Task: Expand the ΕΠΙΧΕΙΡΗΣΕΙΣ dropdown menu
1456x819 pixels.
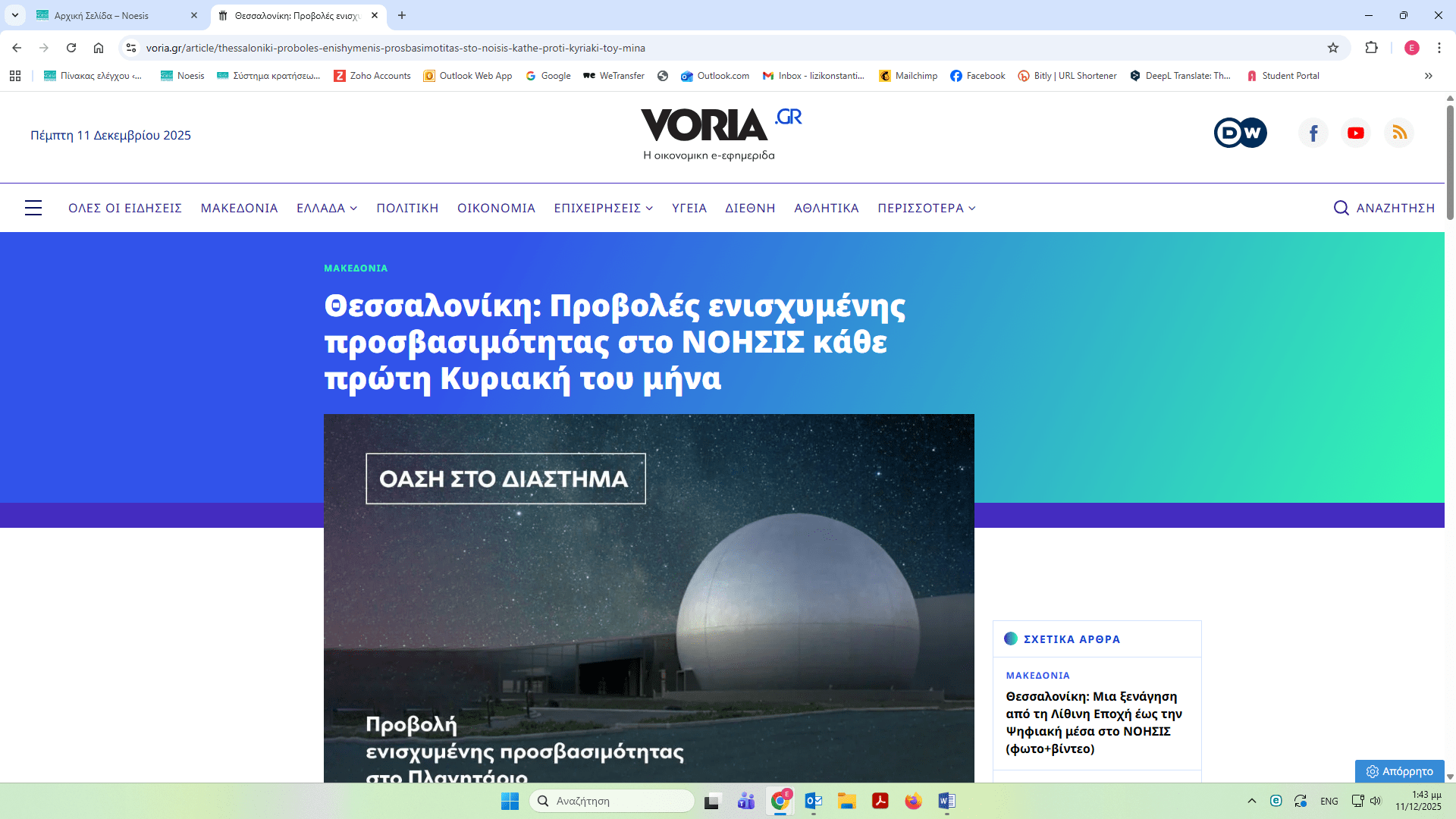Action: (x=604, y=208)
